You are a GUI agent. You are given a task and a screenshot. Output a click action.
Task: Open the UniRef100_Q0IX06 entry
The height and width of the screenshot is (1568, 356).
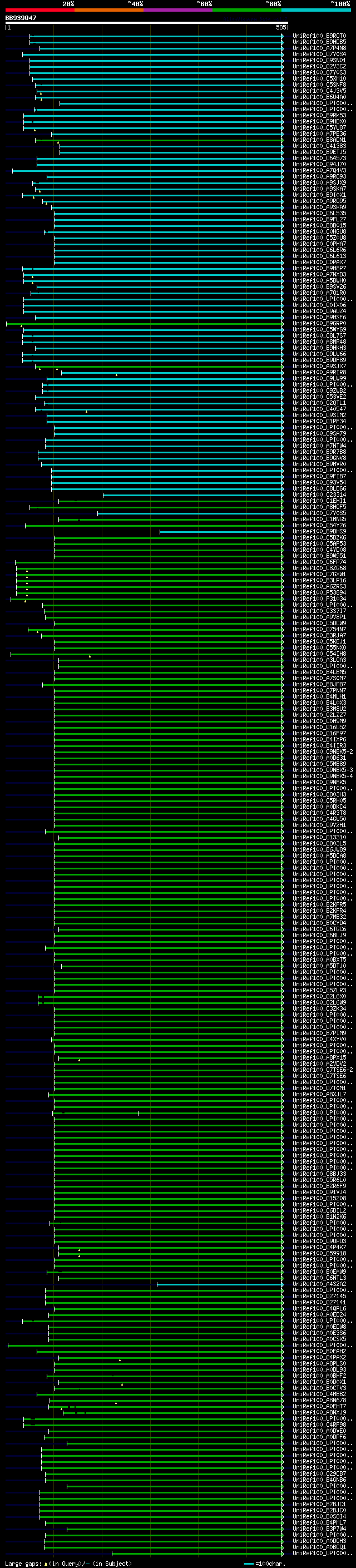click(319, 305)
